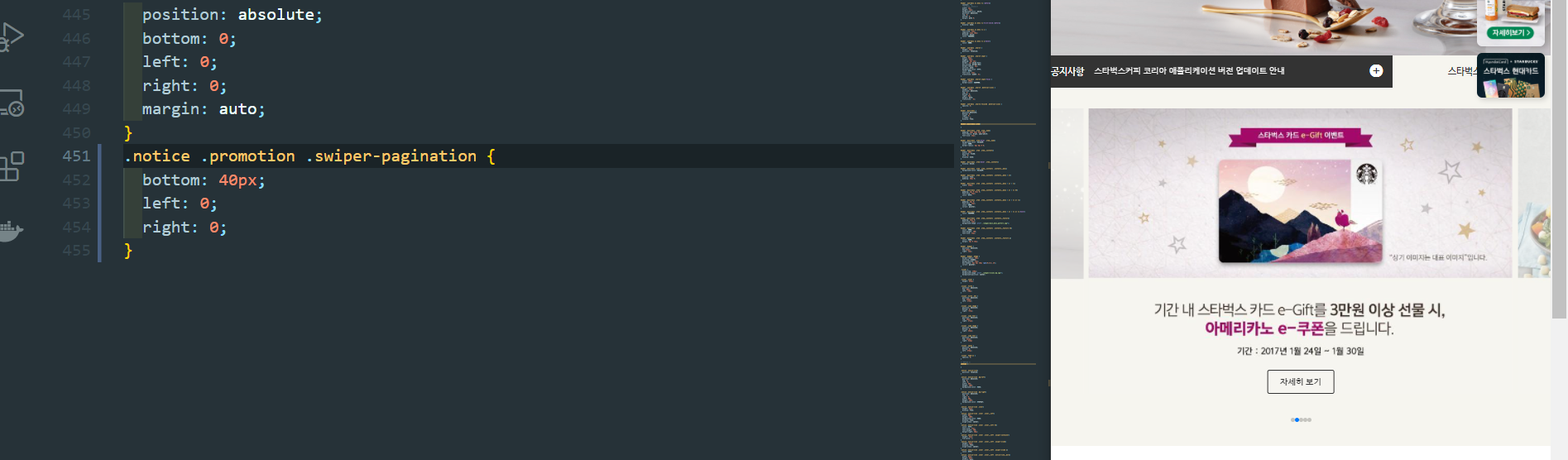
Task: Click line number 450 in gutter
Action: [76, 132]
